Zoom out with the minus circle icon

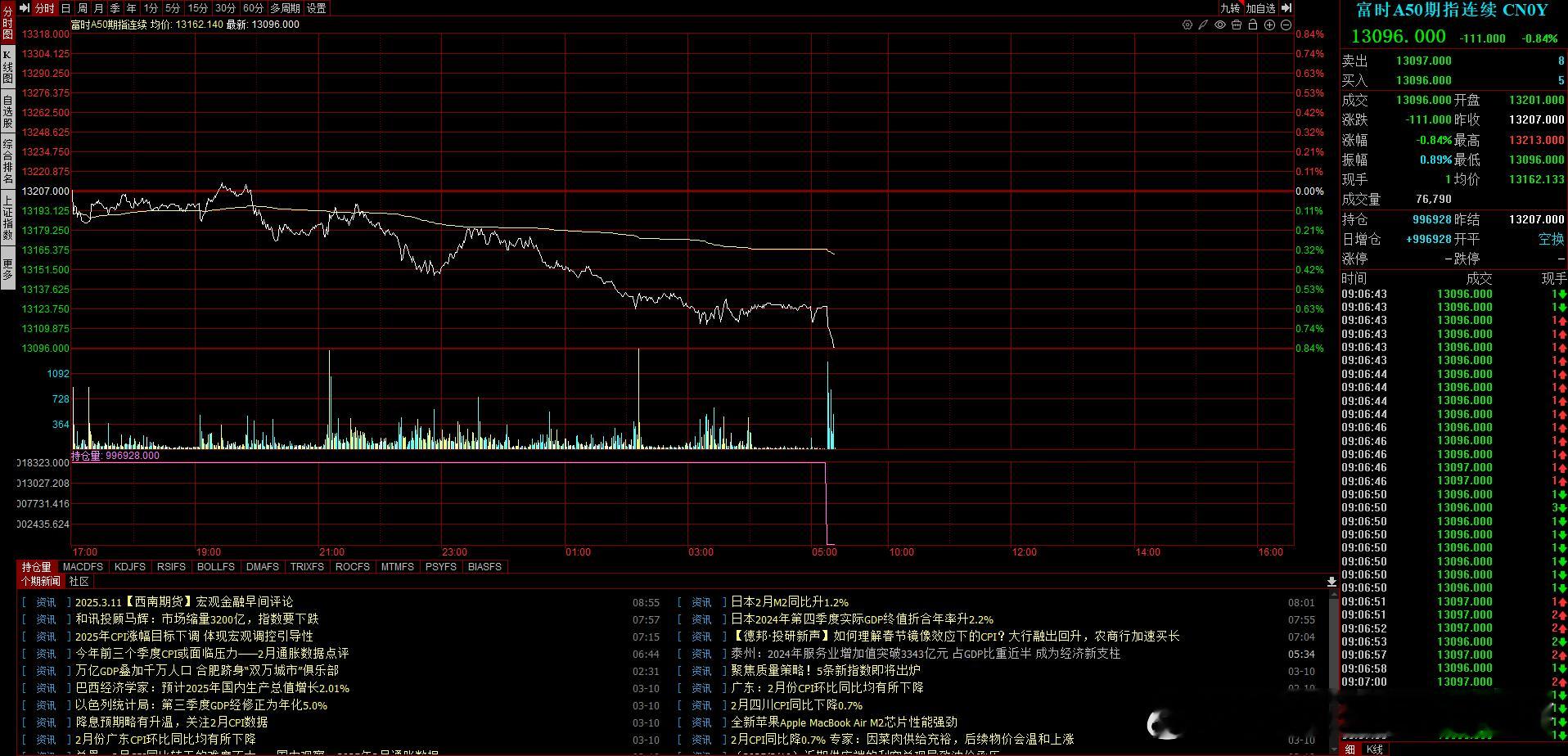tap(1286, 25)
